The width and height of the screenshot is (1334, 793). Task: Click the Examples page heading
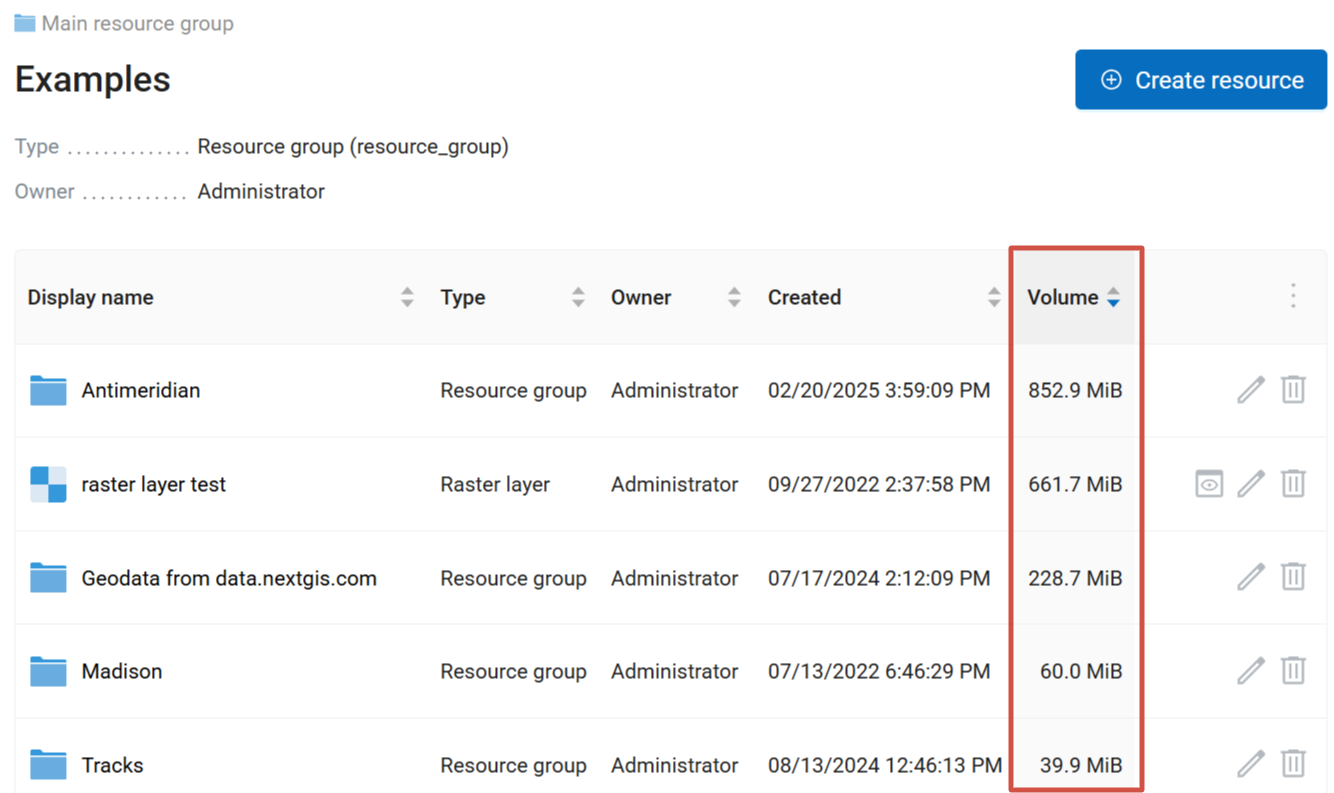point(93,79)
